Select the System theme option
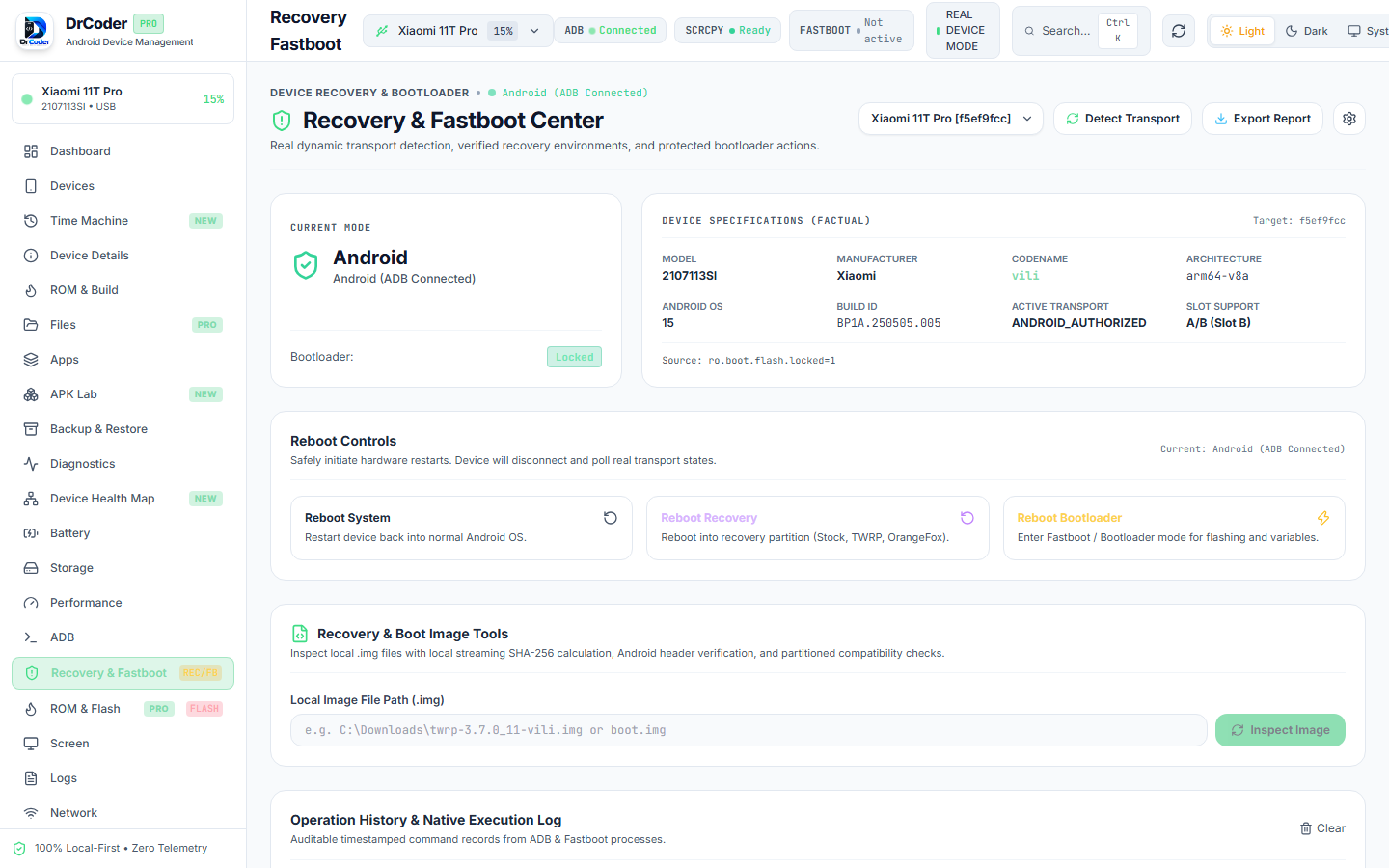 (x=1368, y=31)
